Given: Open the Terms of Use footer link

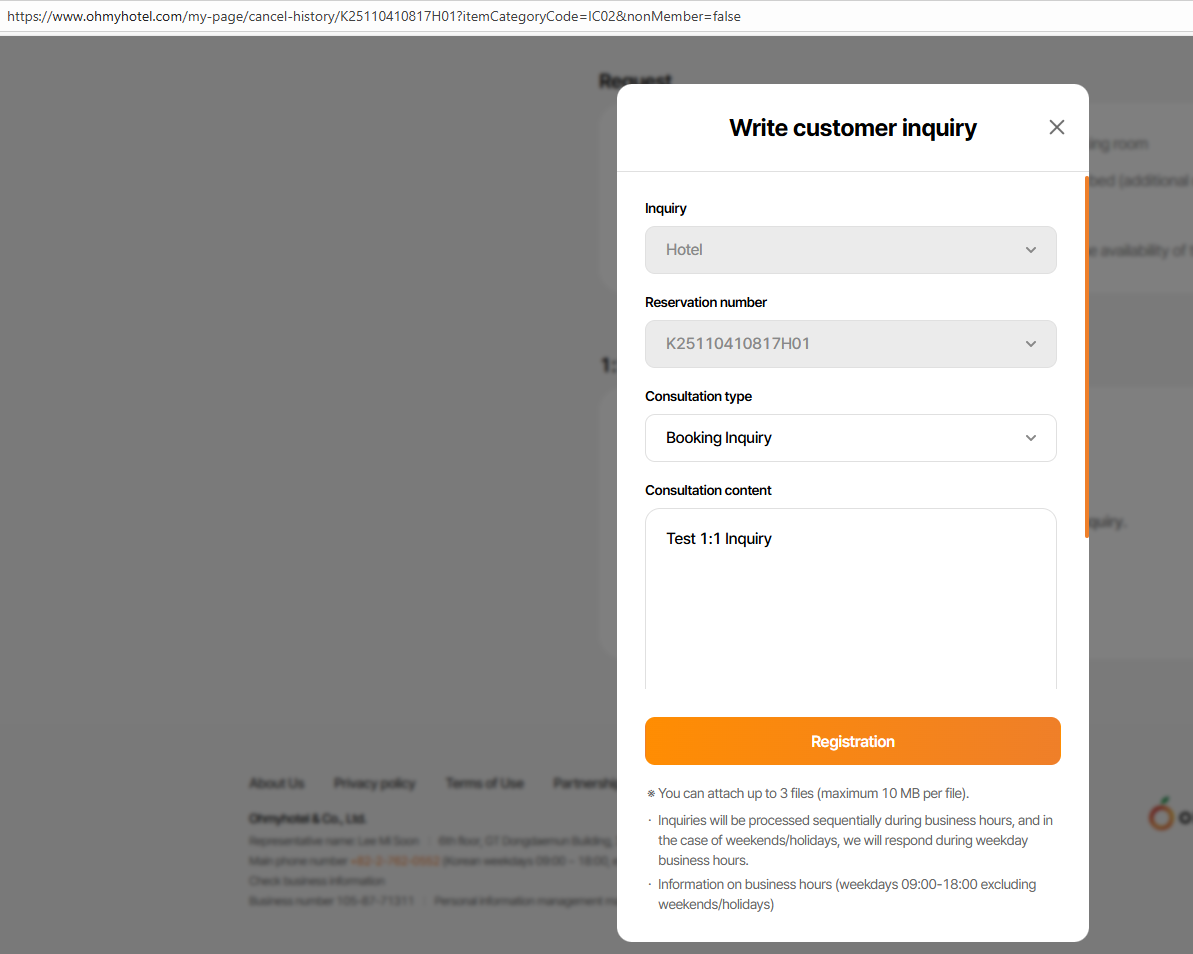Looking at the screenshot, I should (x=484, y=783).
